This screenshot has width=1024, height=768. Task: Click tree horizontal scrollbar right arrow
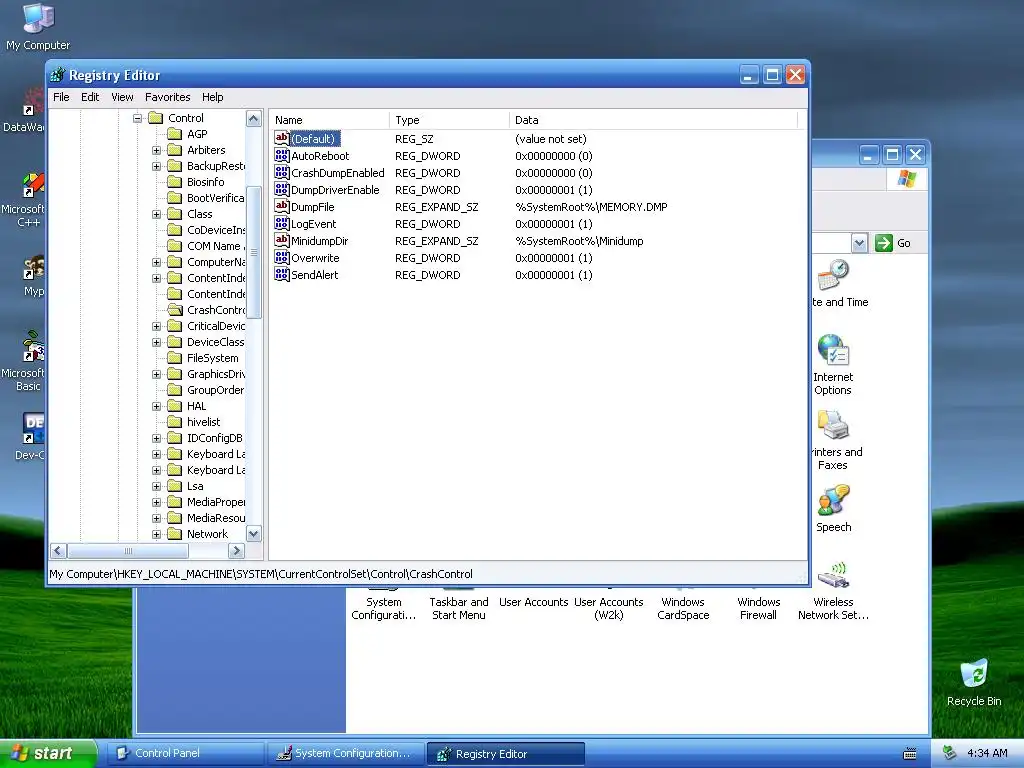point(236,551)
